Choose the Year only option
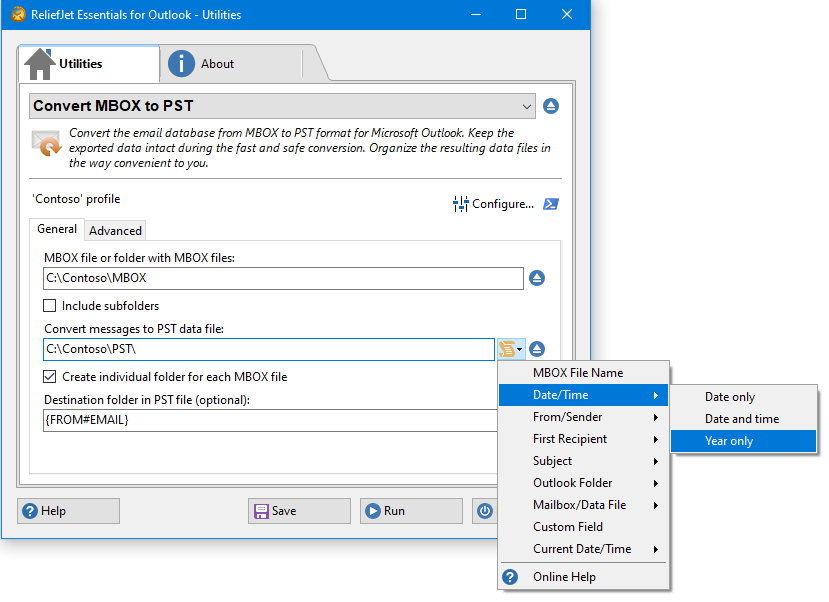The image size is (829, 602). click(x=744, y=441)
